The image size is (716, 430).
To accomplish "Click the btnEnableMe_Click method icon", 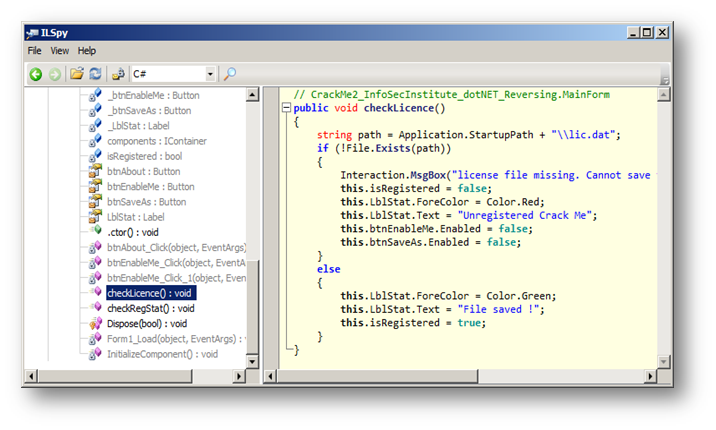I will click(x=95, y=262).
